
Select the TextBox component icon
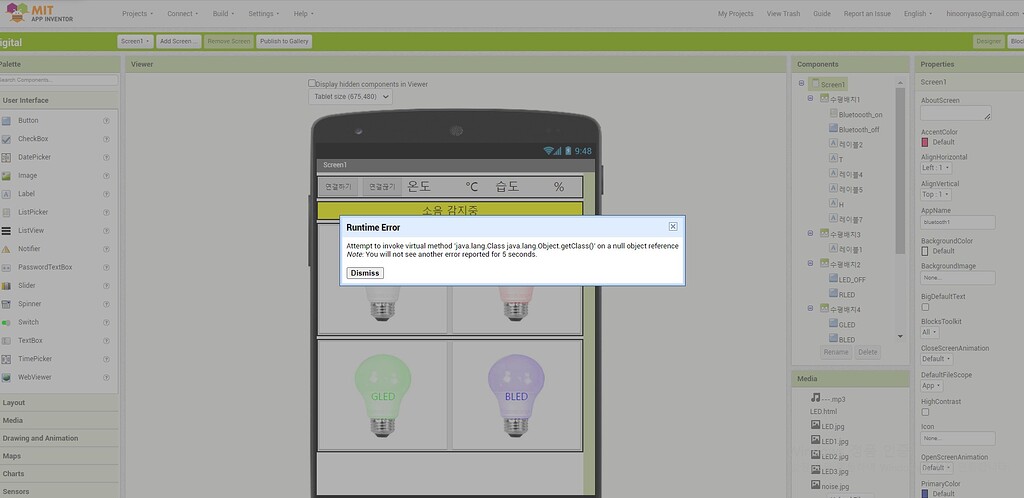(x=6, y=341)
